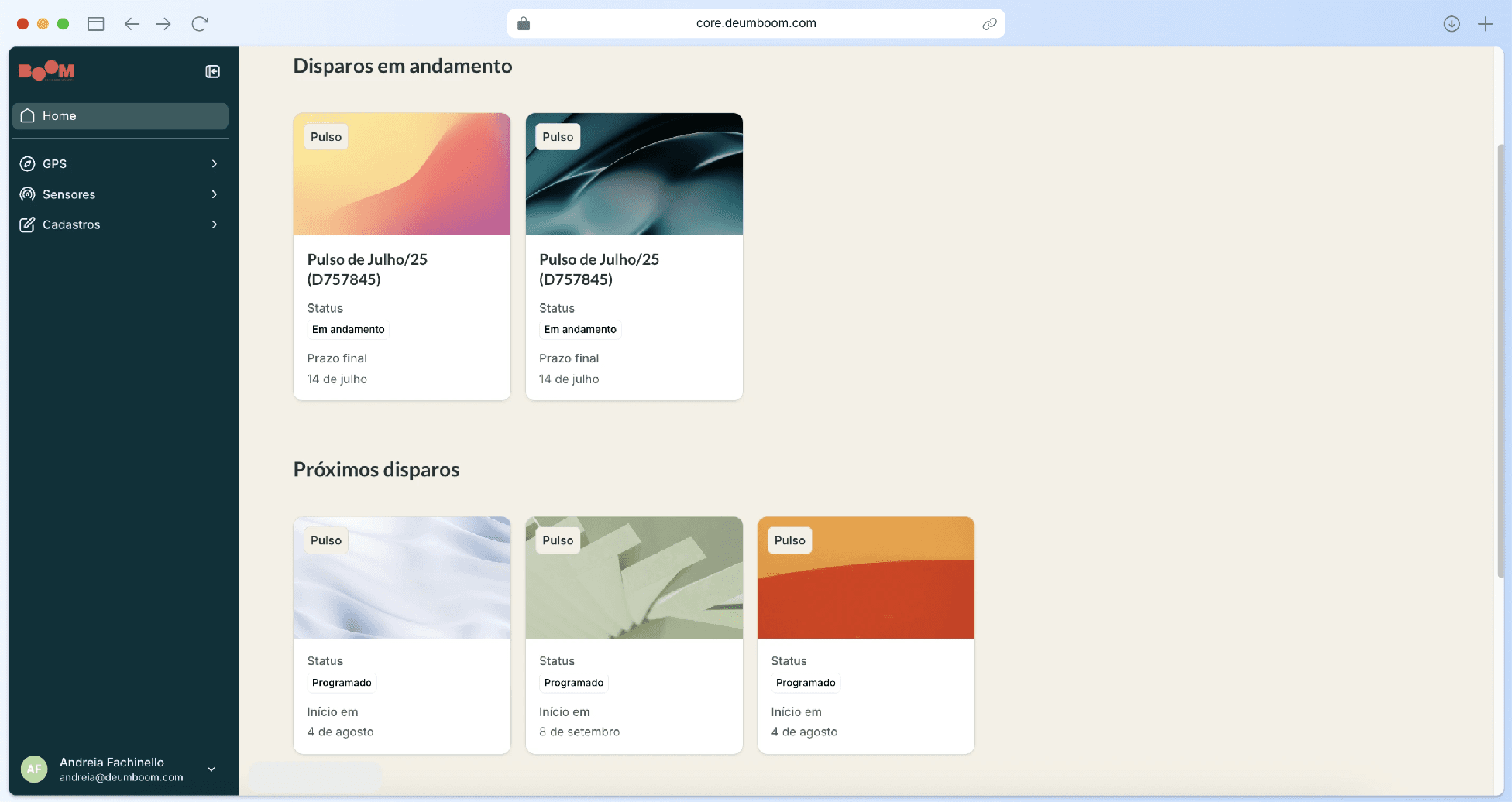1512x802 pixels.
Task: Open the browser downloads icon
Action: [1452, 24]
